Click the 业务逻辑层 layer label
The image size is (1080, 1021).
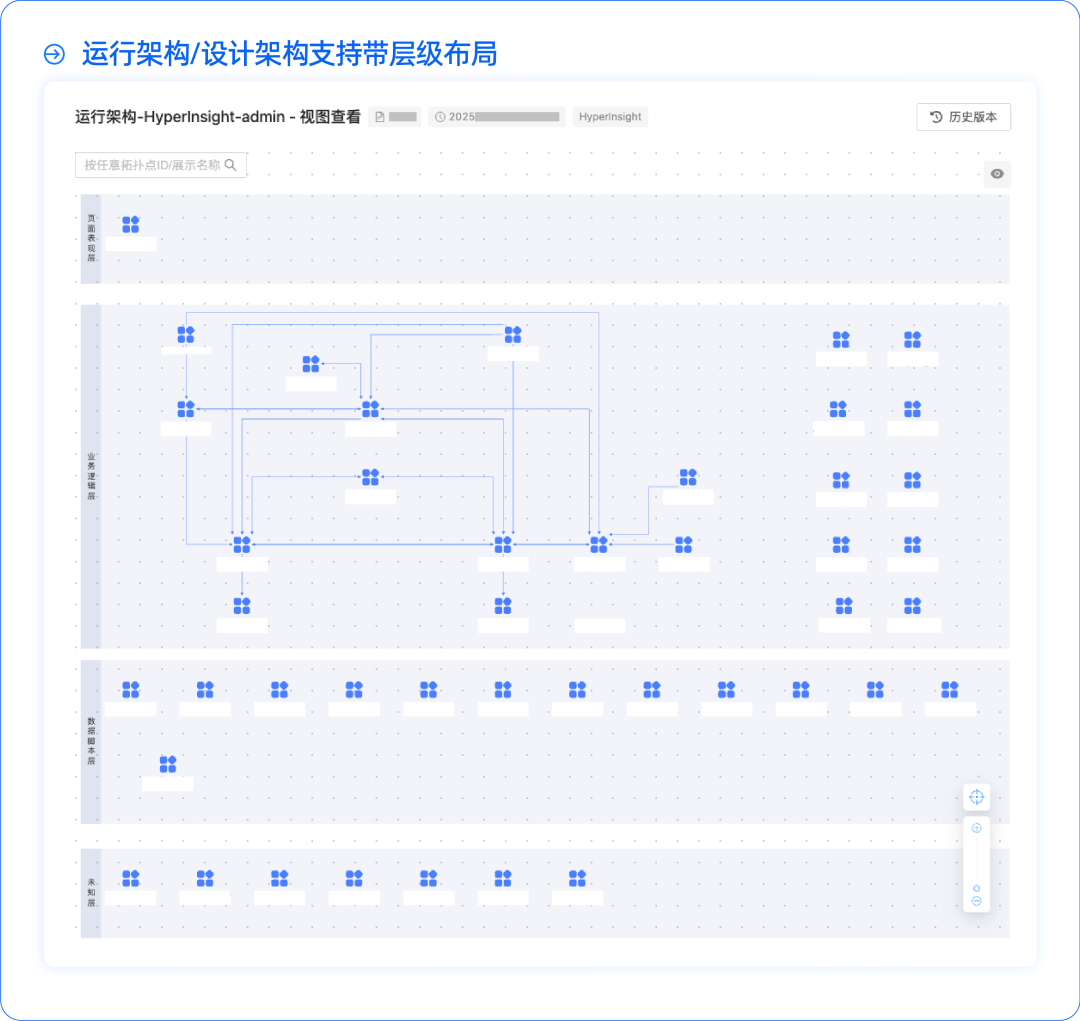point(91,476)
